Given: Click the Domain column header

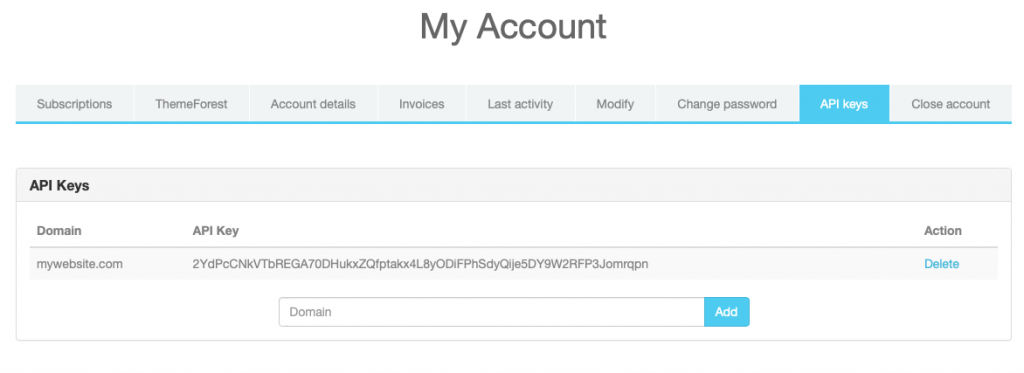Looking at the screenshot, I should (59, 231).
